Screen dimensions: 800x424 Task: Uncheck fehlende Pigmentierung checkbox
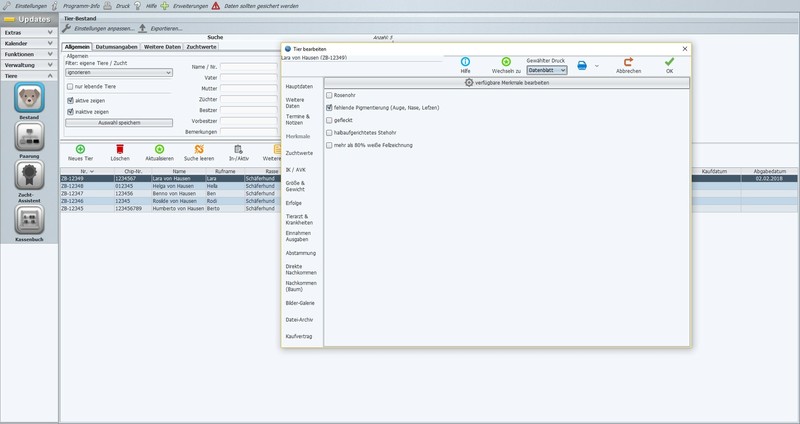pos(329,108)
